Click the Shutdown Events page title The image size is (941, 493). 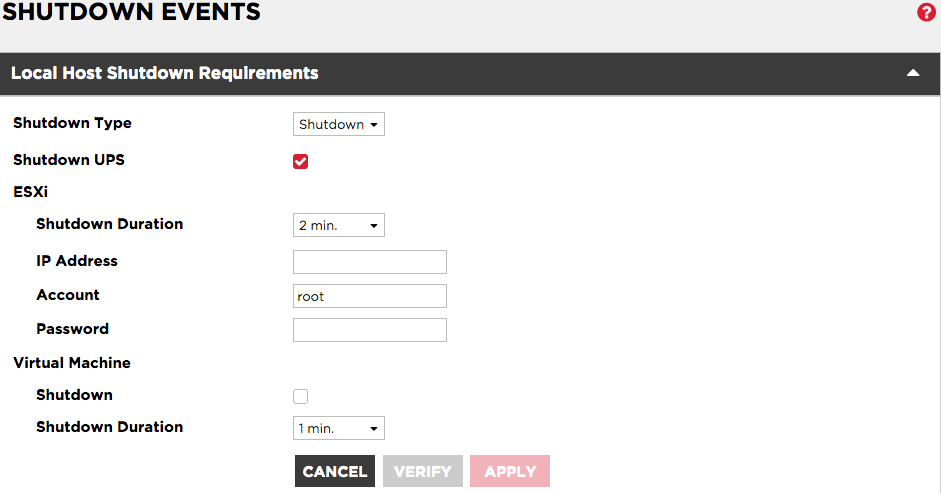pos(131,13)
